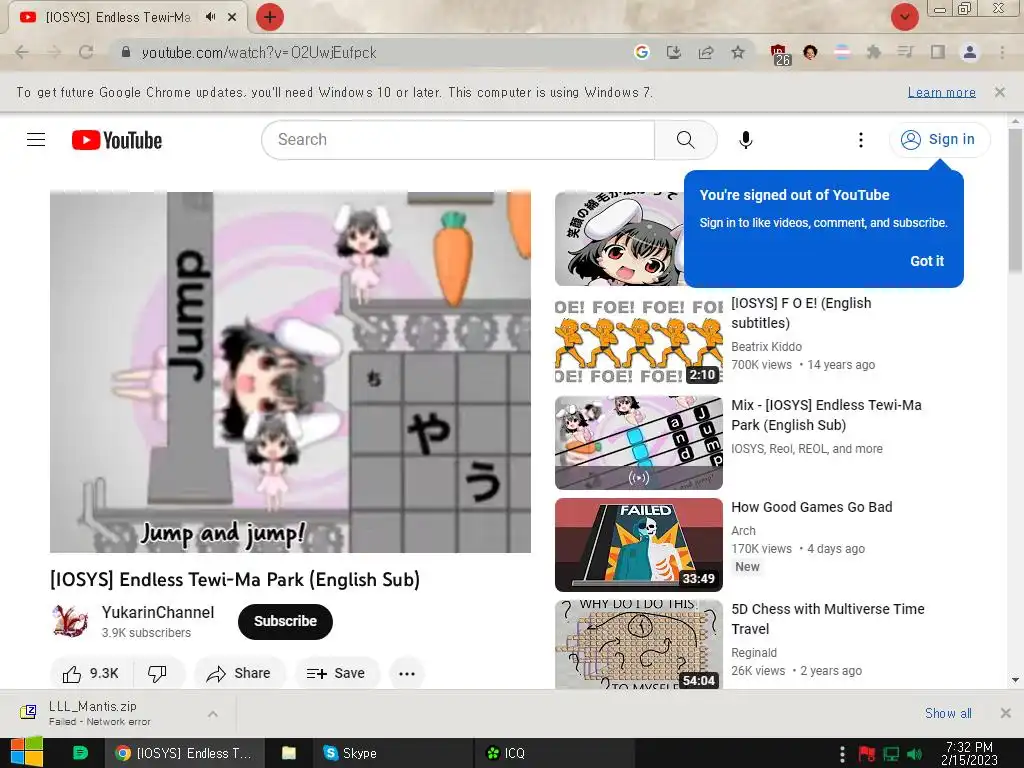
Task: Open Learn more link in update bar
Action: (x=942, y=92)
